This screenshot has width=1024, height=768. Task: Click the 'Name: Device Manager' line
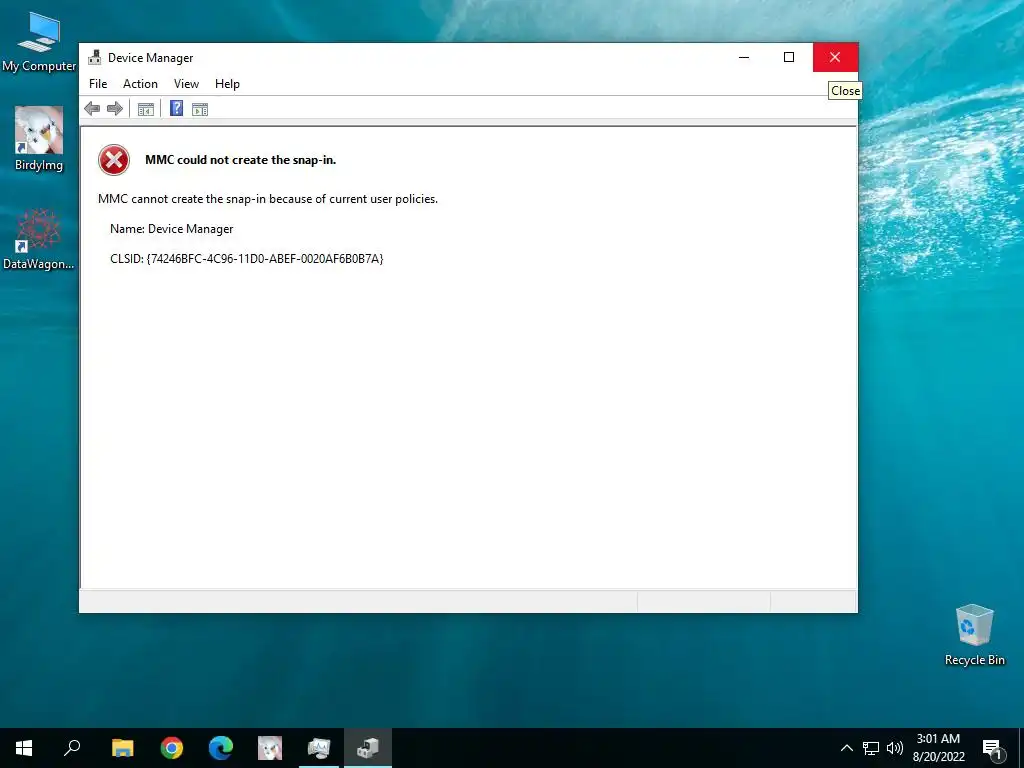(x=172, y=229)
